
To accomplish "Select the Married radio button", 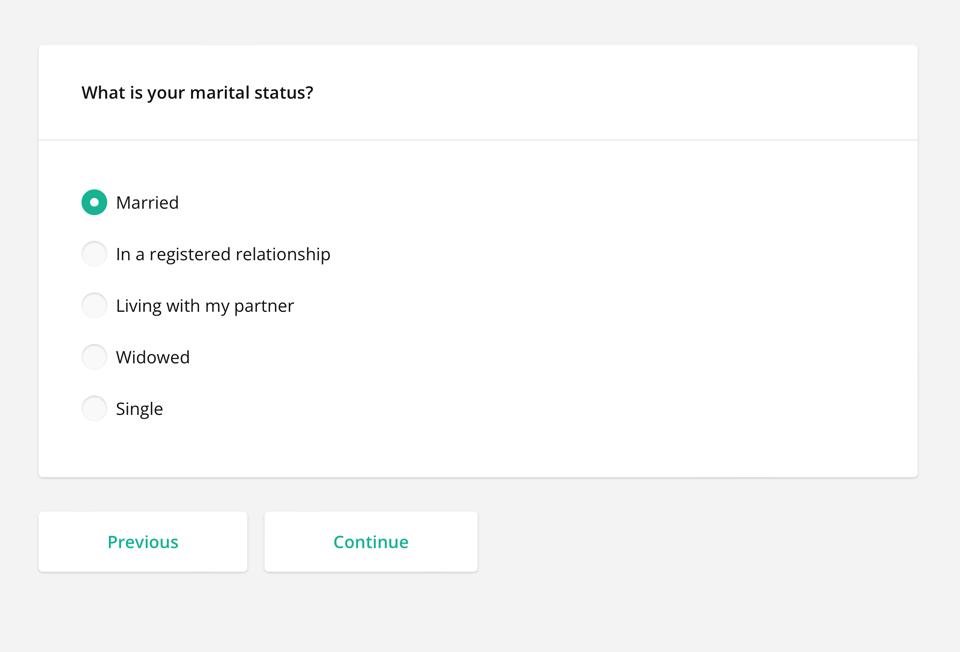I will [x=94, y=202].
